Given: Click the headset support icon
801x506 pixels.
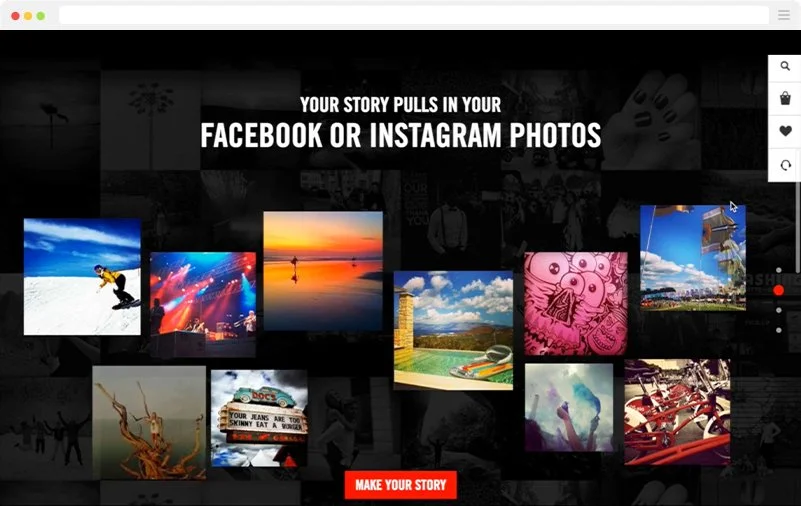Looking at the screenshot, I should (786, 165).
